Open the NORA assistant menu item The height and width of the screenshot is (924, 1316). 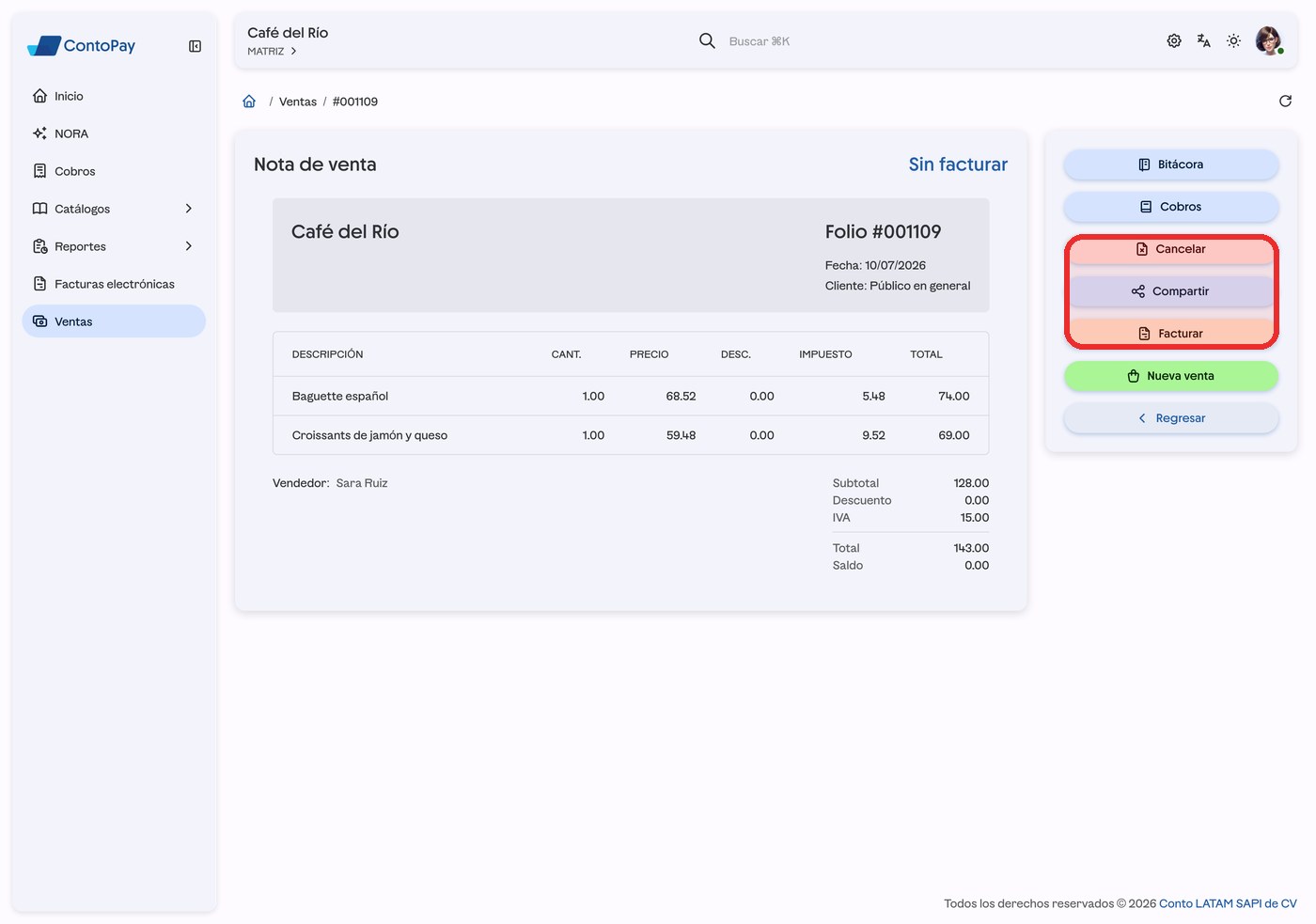click(x=114, y=133)
